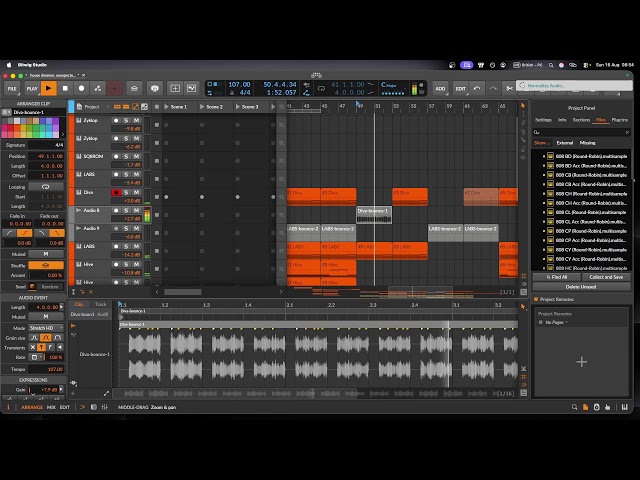Launch Scene 1
This screenshot has width=640, height=480.
coord(167,107)
